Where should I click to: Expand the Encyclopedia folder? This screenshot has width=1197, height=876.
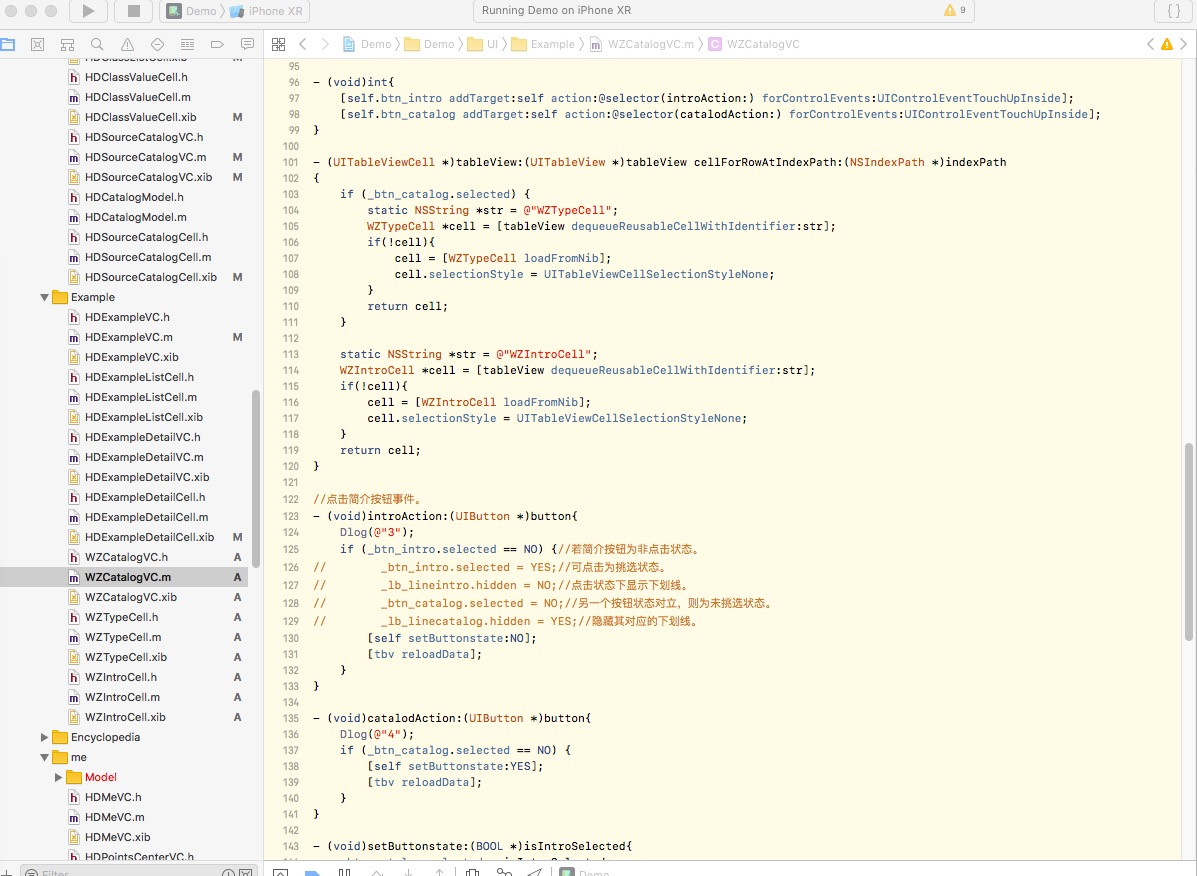(44, 737)
